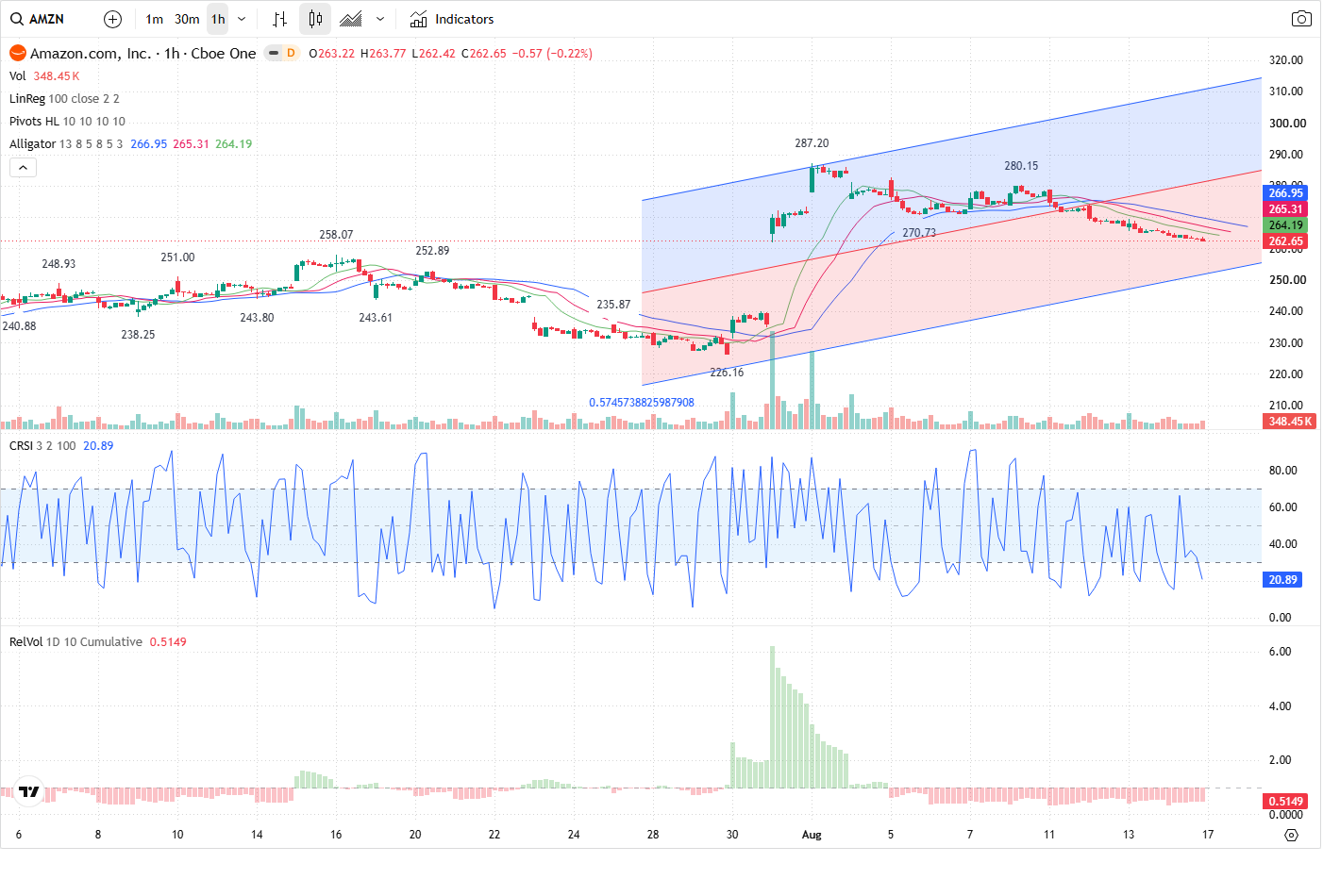
Task: Select the 1m timeframe
Action: pyautogui.click(x=155, y=19)
